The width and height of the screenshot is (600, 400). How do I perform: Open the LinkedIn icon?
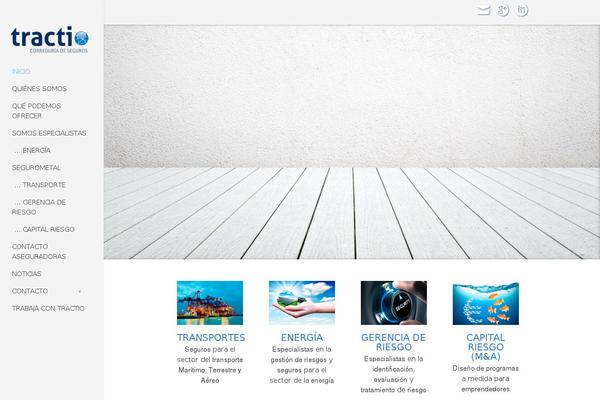[x=522, y=10]
